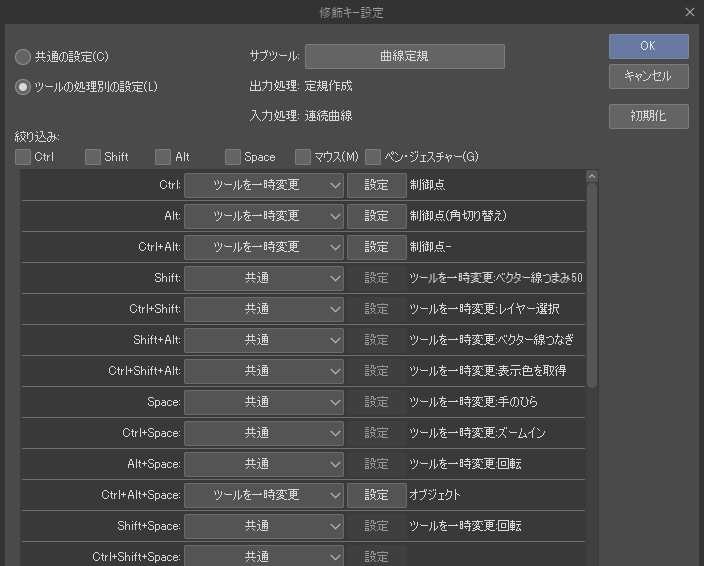Enable the マウス(M) filter checkbox
The width and height of the screenshot is (704, 566).
[303, 157]
